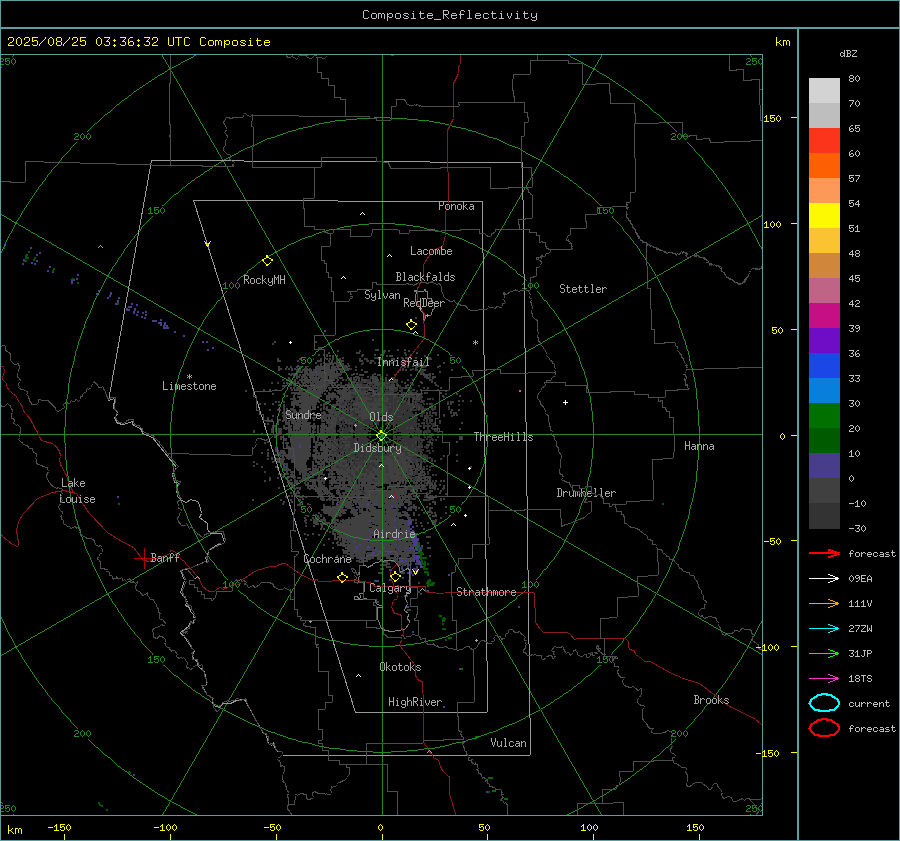Viewport: 900px width, 841px height.
Task: Click the red forecast arrow in legend
Action: (x=824, y=553)
